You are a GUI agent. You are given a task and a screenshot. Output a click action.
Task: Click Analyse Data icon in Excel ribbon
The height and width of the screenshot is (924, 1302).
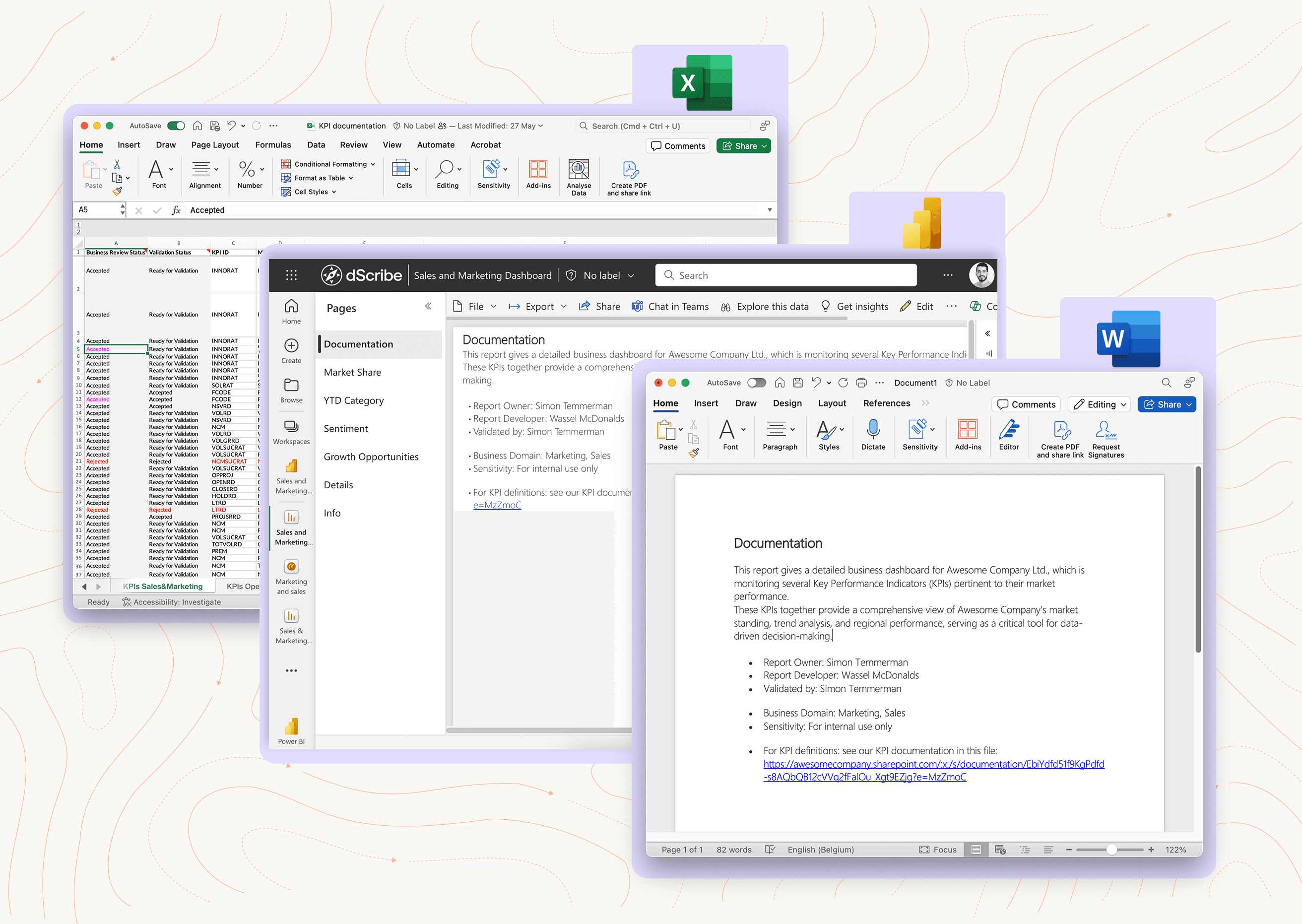pos(579,169)
